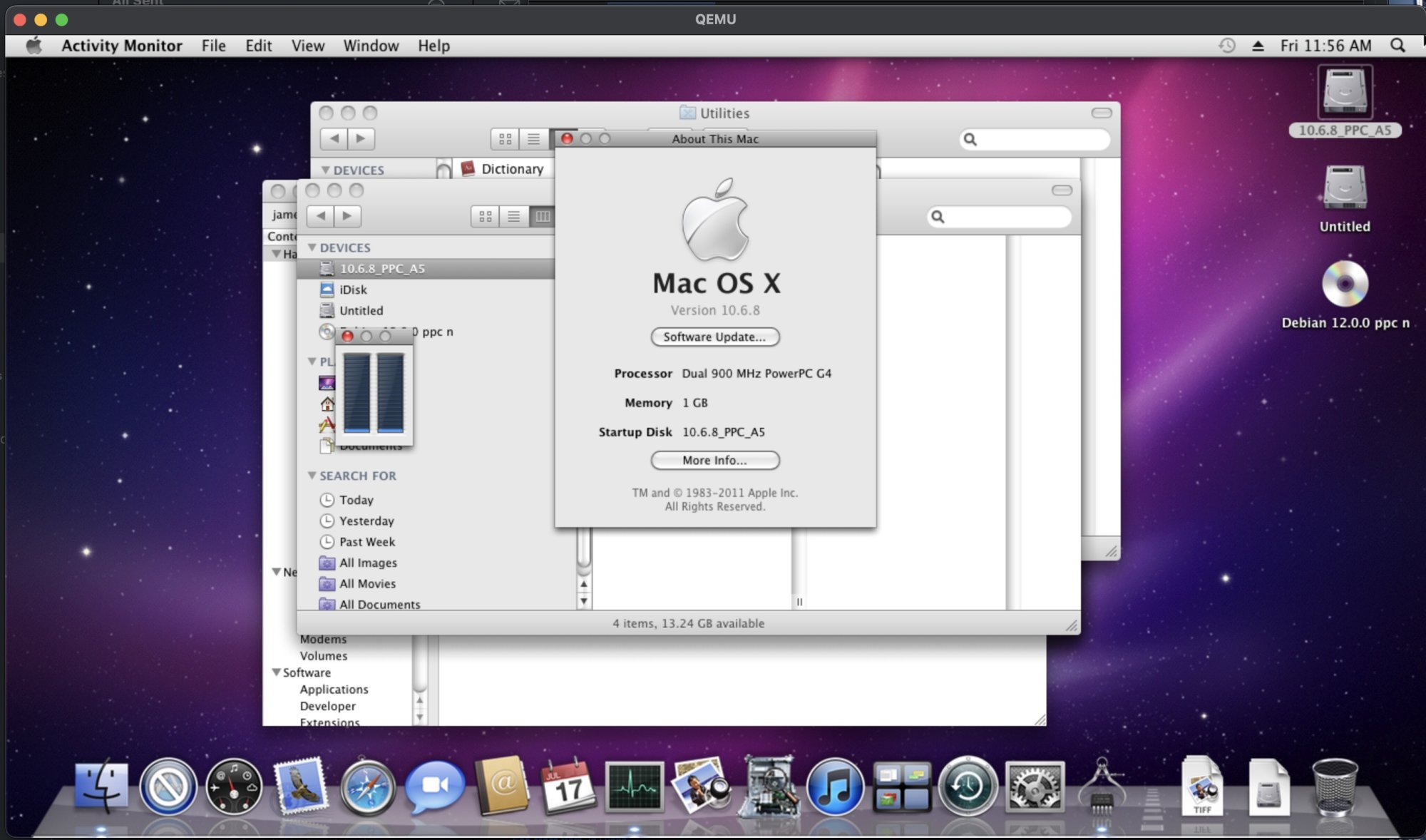1426x840 pixels.
Task: Open Activity Monitor dock icon
Action: coord(634,788)
